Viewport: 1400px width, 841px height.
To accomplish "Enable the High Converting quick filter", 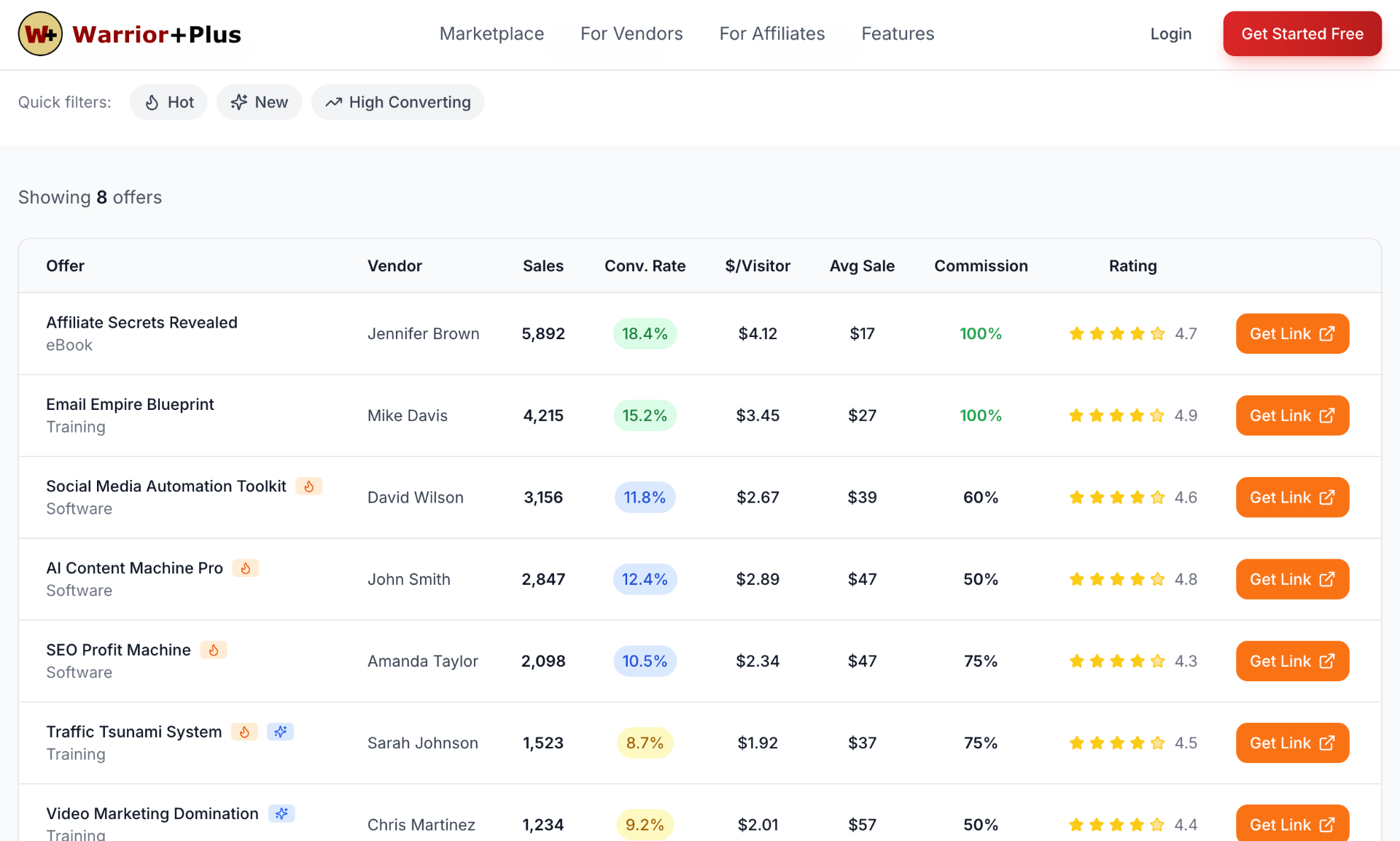I will [x=397, y=102].
